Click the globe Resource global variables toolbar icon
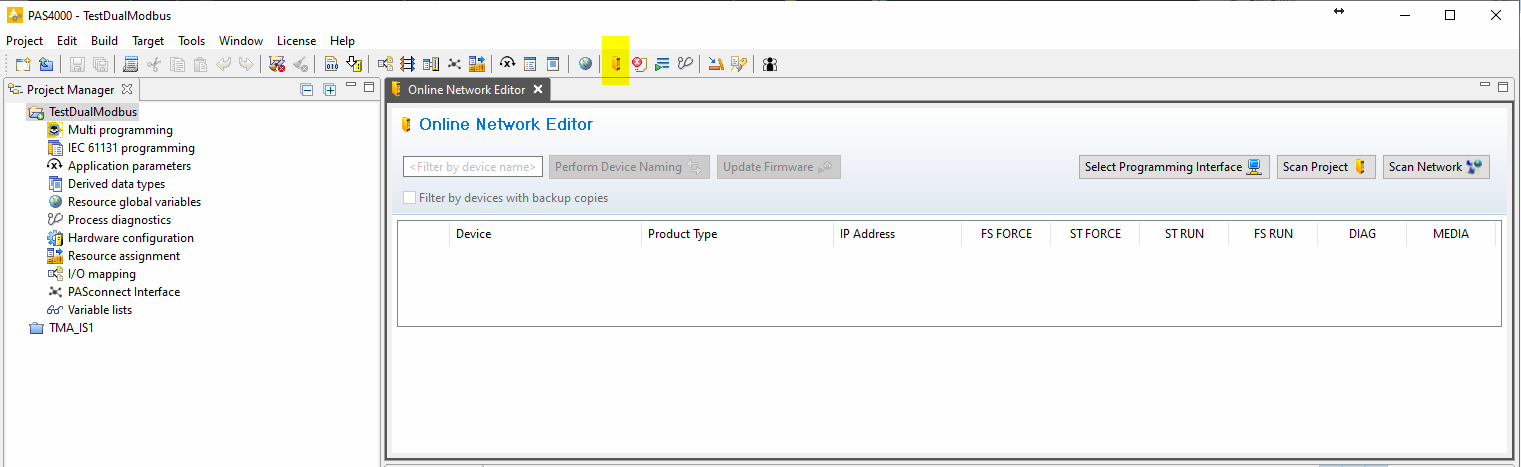Image resolution: width=1521 pixels, height=467 pixels. (x=585, y=64)
